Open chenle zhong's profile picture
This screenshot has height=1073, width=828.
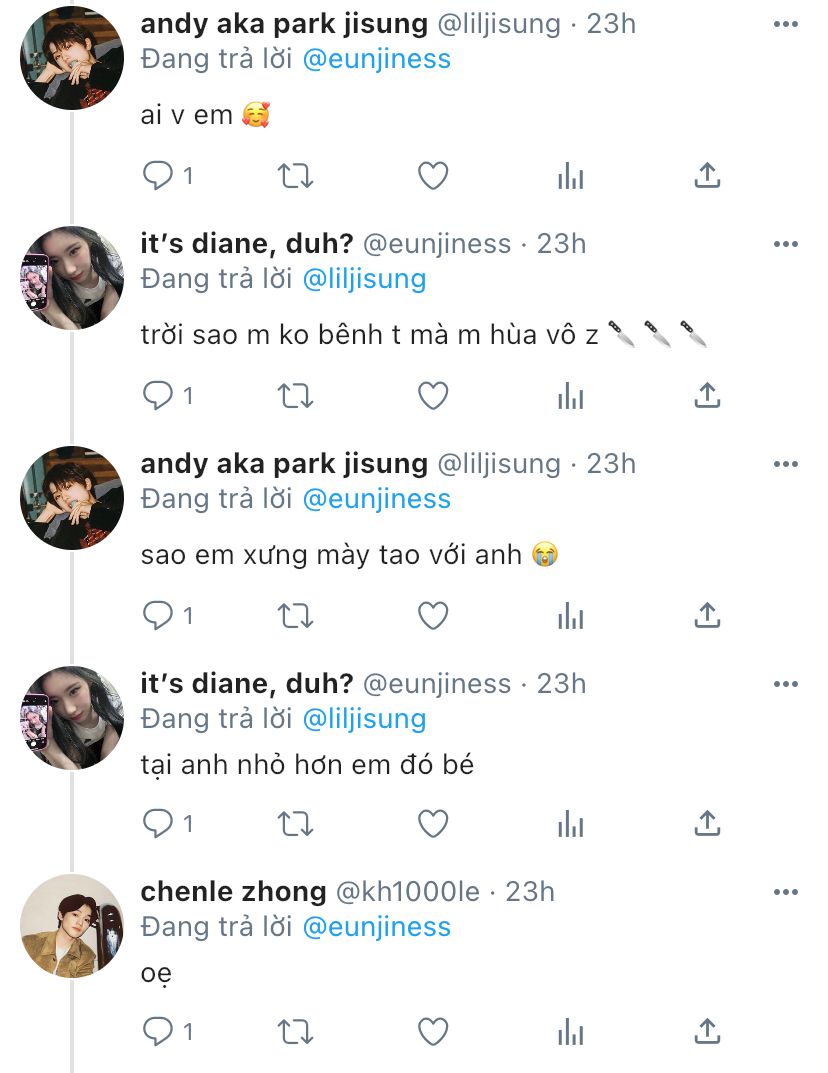(x=72, y=926)
